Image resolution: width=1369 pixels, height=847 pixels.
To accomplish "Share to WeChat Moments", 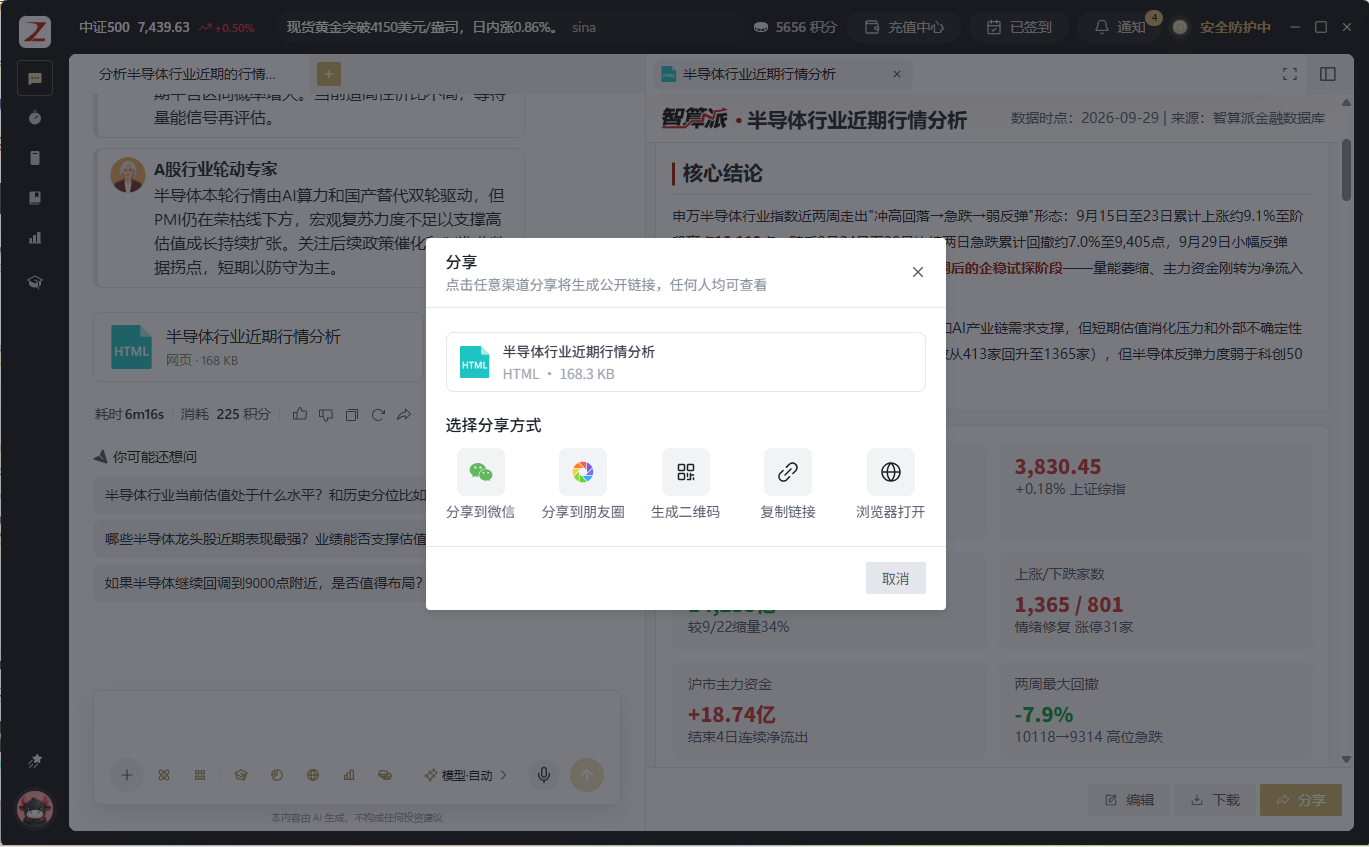I will pos(583,484).
